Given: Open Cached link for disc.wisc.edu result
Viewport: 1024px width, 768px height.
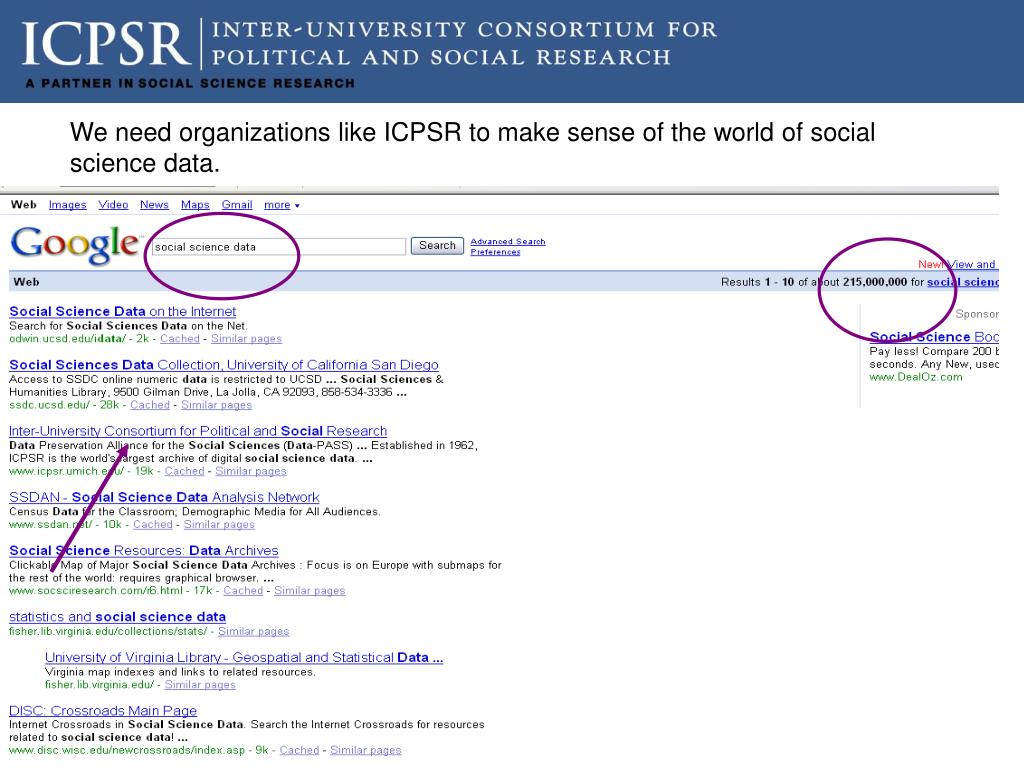Looking at the screenshot, I should pyautogui.click(x=299, y=750).
